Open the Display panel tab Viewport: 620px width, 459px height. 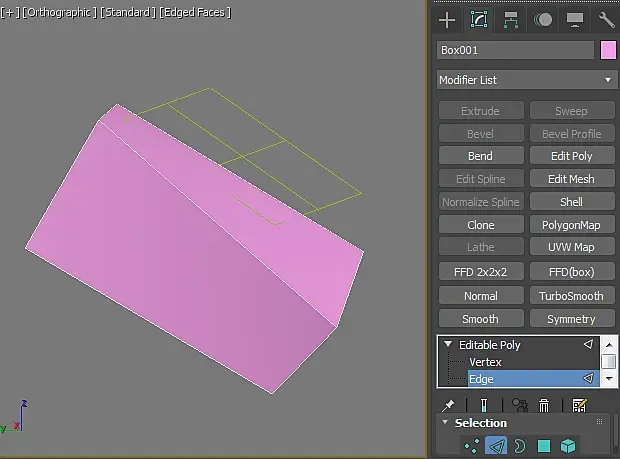point(575,20)
